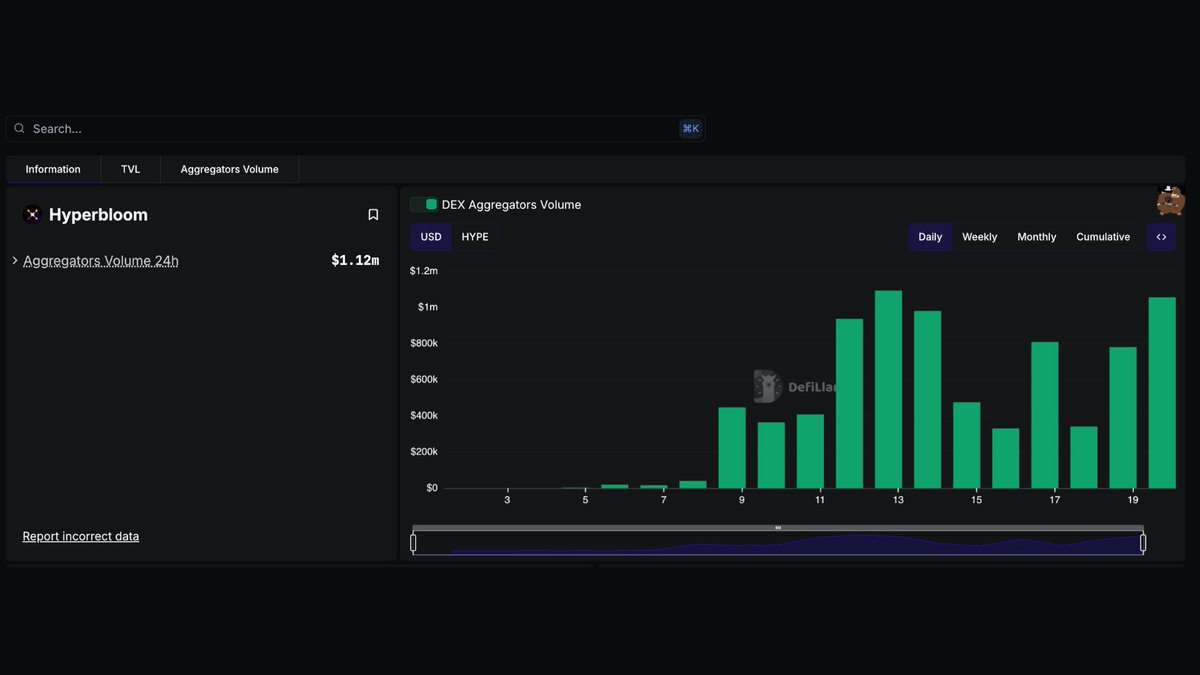Click the embed code icon
This screenshot has width=1200, height=675.
[1161, 237]
